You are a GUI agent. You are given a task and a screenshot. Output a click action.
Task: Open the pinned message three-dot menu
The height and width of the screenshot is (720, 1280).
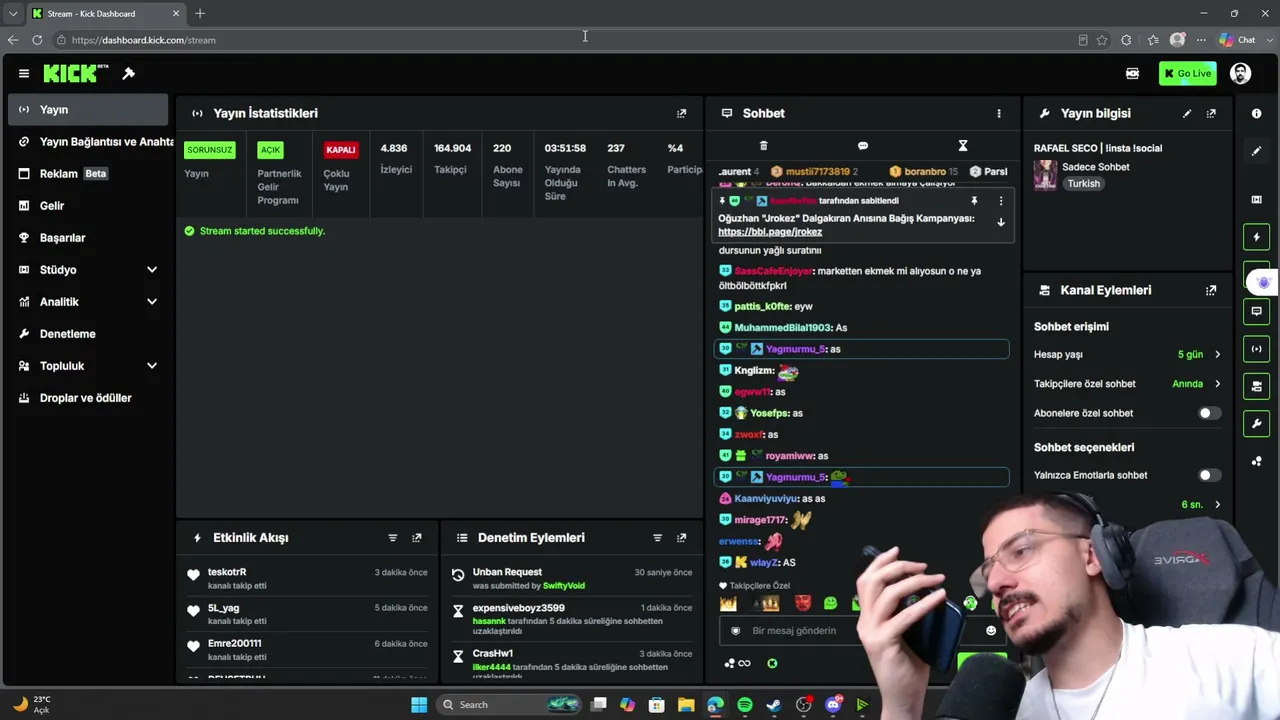[1000, 201]
